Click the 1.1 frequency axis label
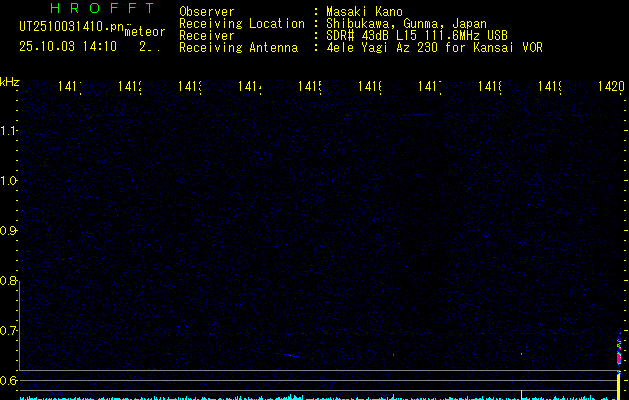629x400 pixels. pos(8,131)
